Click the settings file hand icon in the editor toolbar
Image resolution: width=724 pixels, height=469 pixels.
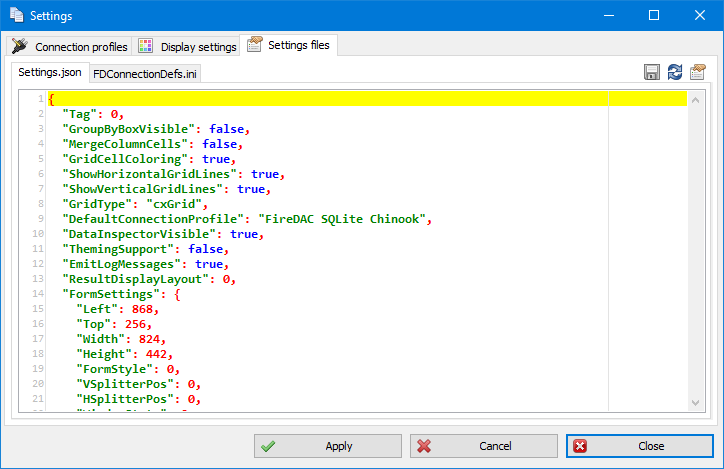(x=698, y=72)
